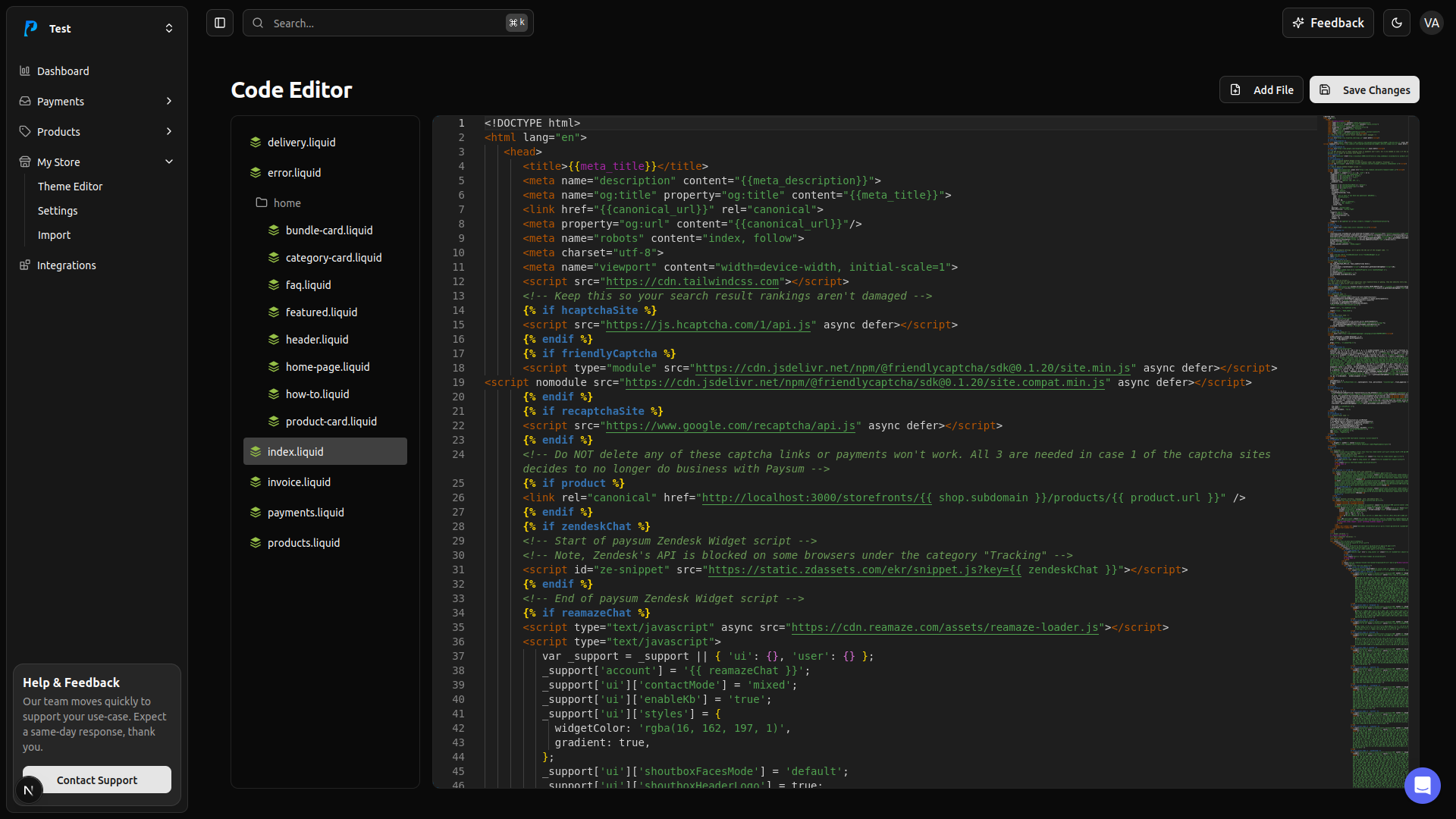1456x819 pixels.
Task: Open payments.liquid file
Action: [x=325, y=512]
